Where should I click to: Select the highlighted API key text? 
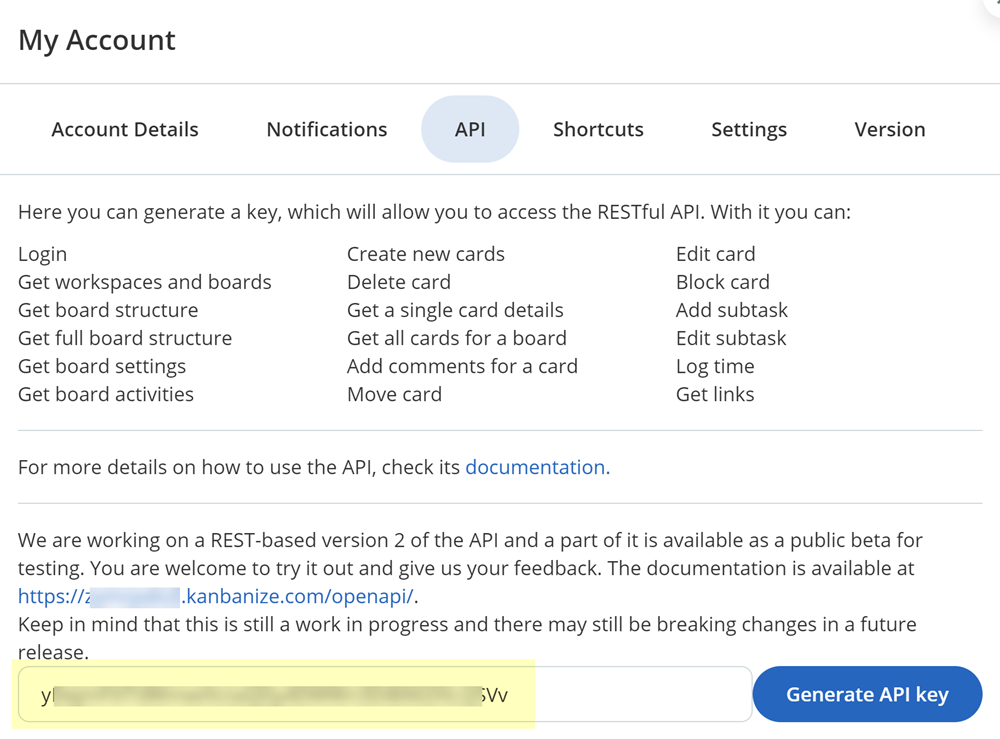tap(280, 694)
